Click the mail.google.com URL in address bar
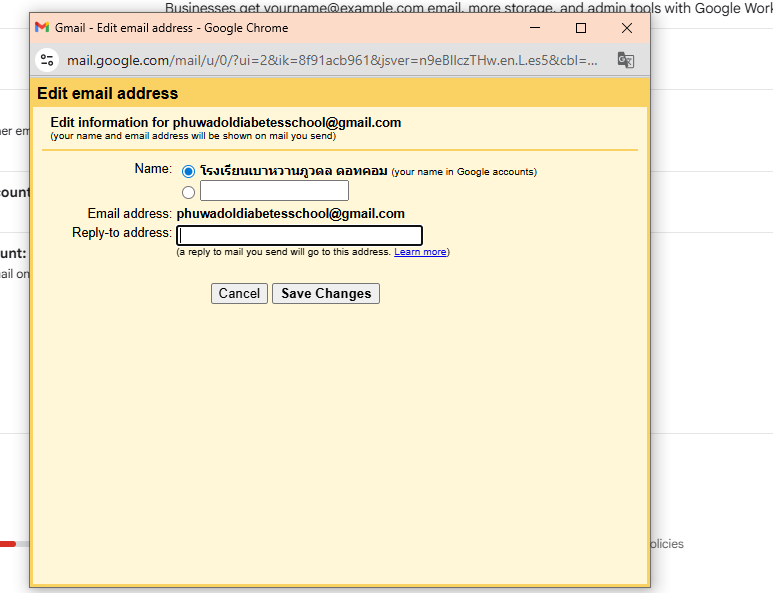 [330, 60]
